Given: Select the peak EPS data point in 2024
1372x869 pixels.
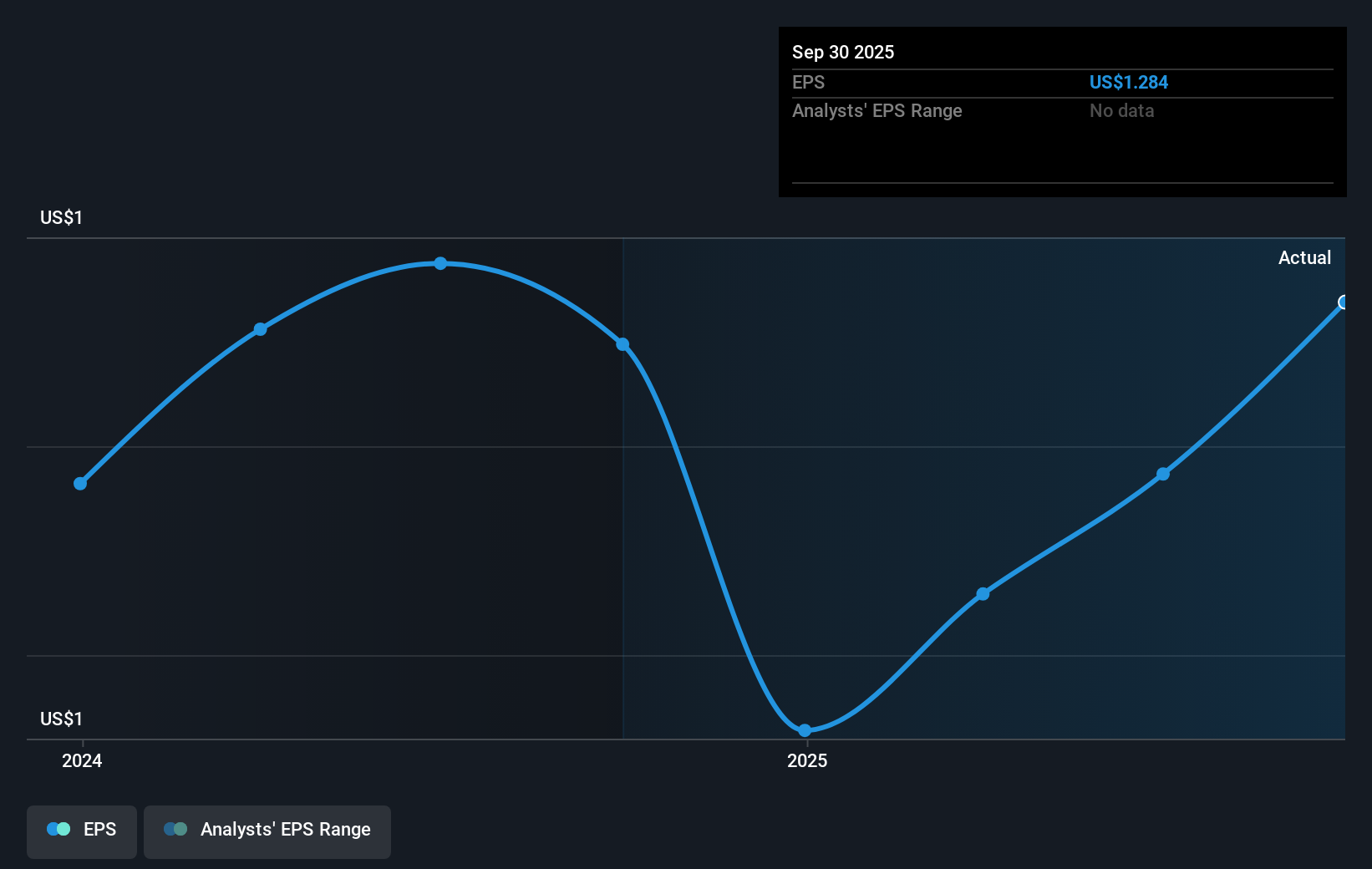Looking at the screenshot, I should (440, 263).
